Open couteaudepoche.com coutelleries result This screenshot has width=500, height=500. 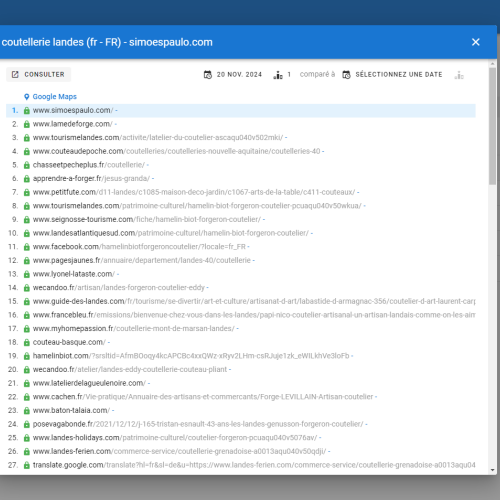176,151
